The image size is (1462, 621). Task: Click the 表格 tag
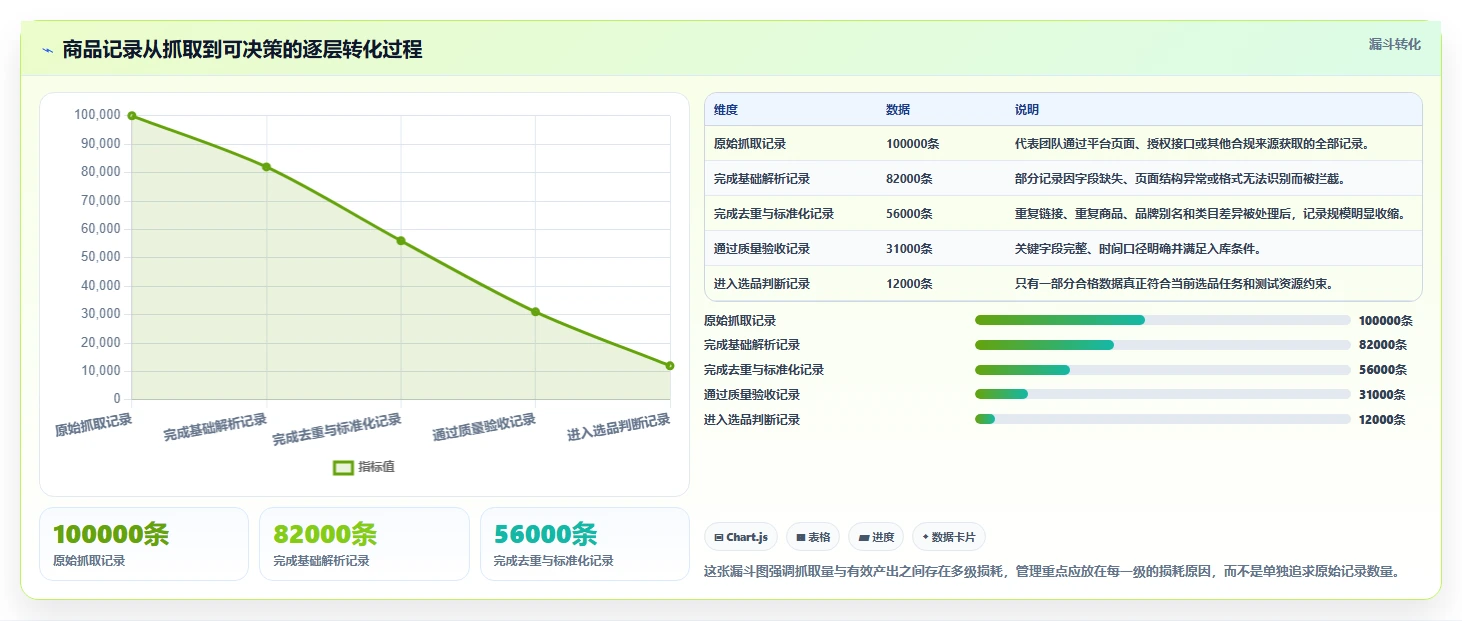[x=813, y=537]
